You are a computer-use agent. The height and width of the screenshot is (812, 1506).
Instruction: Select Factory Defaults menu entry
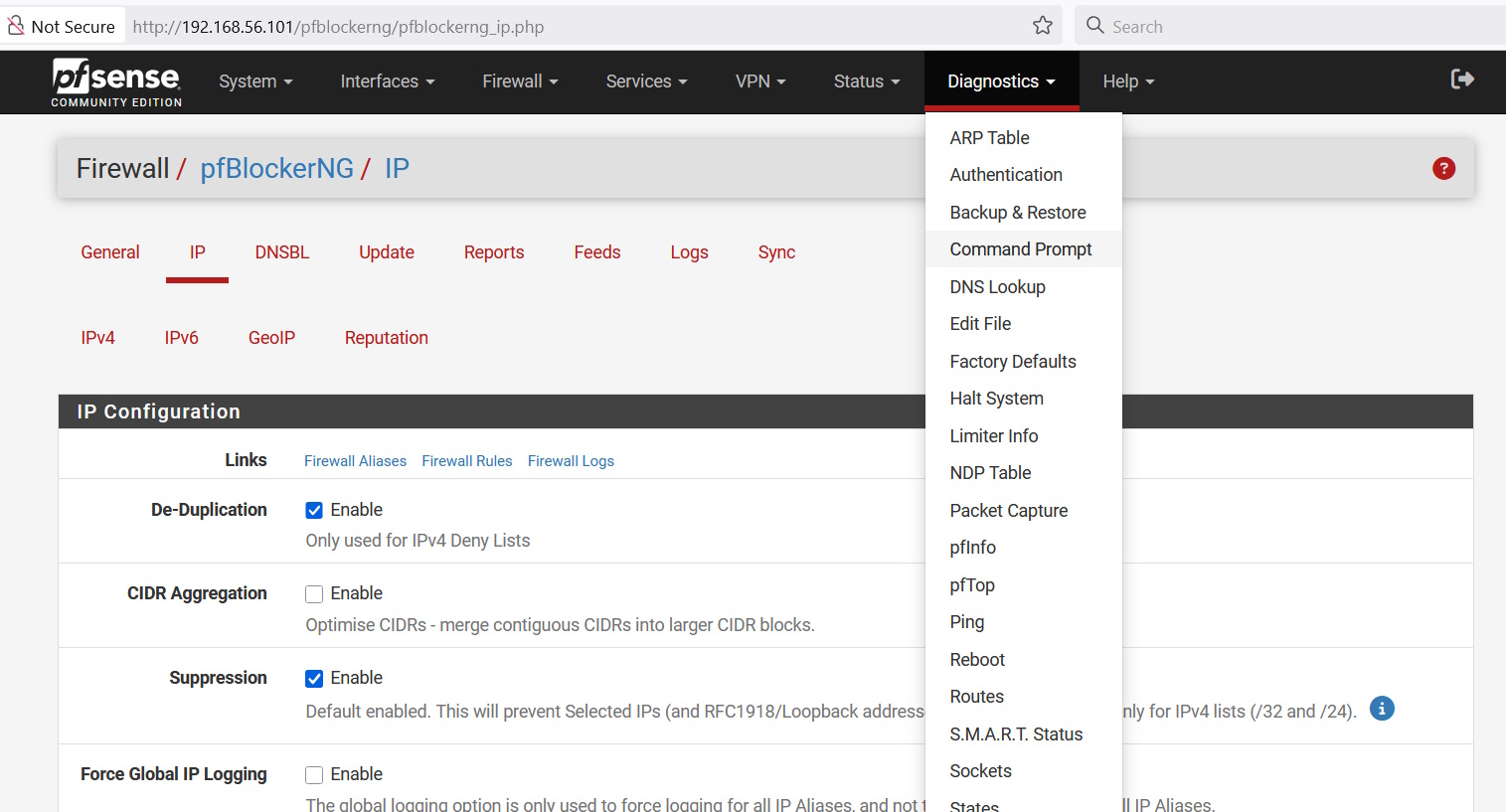[1024, 362]
